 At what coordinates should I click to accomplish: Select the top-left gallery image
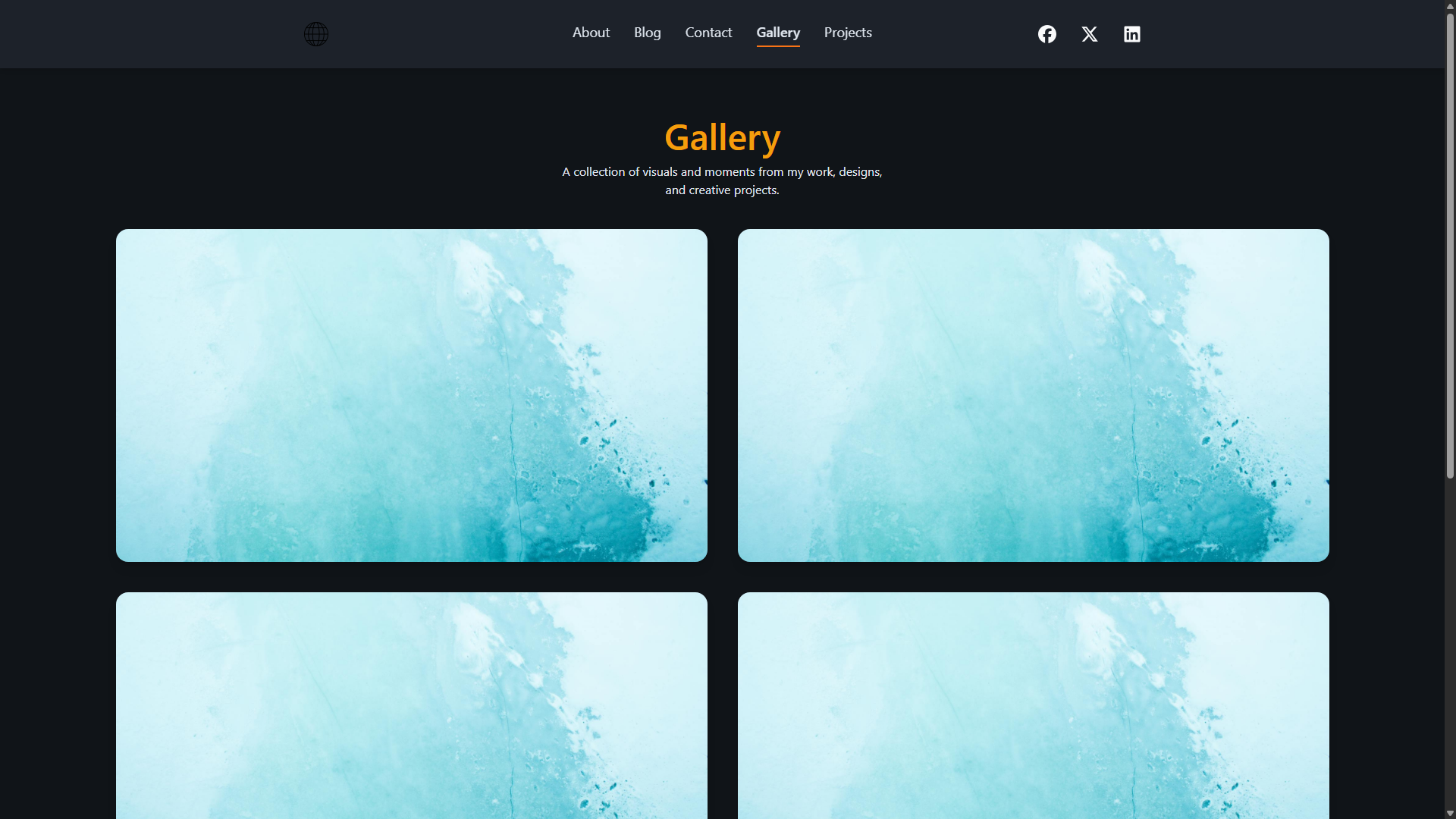(x=411, y=395)
